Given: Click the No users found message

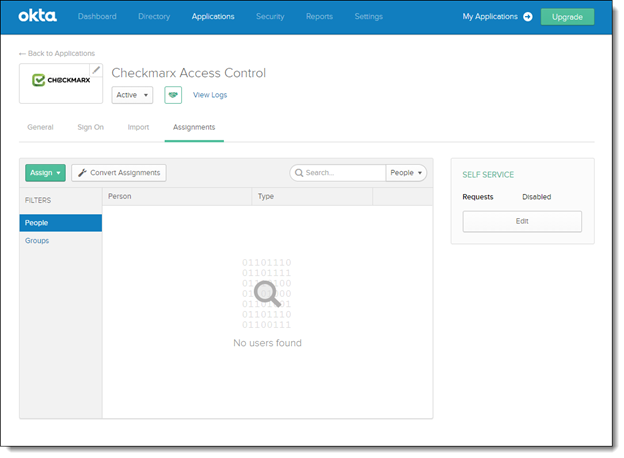Looking at the screenshot, I should (267, 343).
